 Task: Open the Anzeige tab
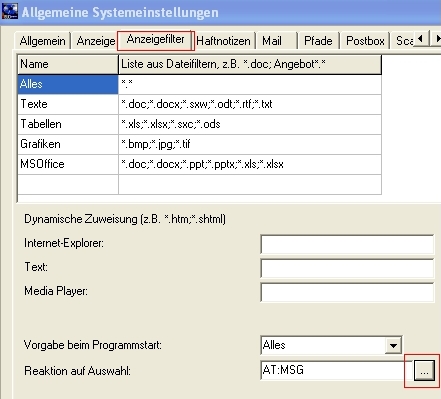pyautogui.click(x=96, y=41)
